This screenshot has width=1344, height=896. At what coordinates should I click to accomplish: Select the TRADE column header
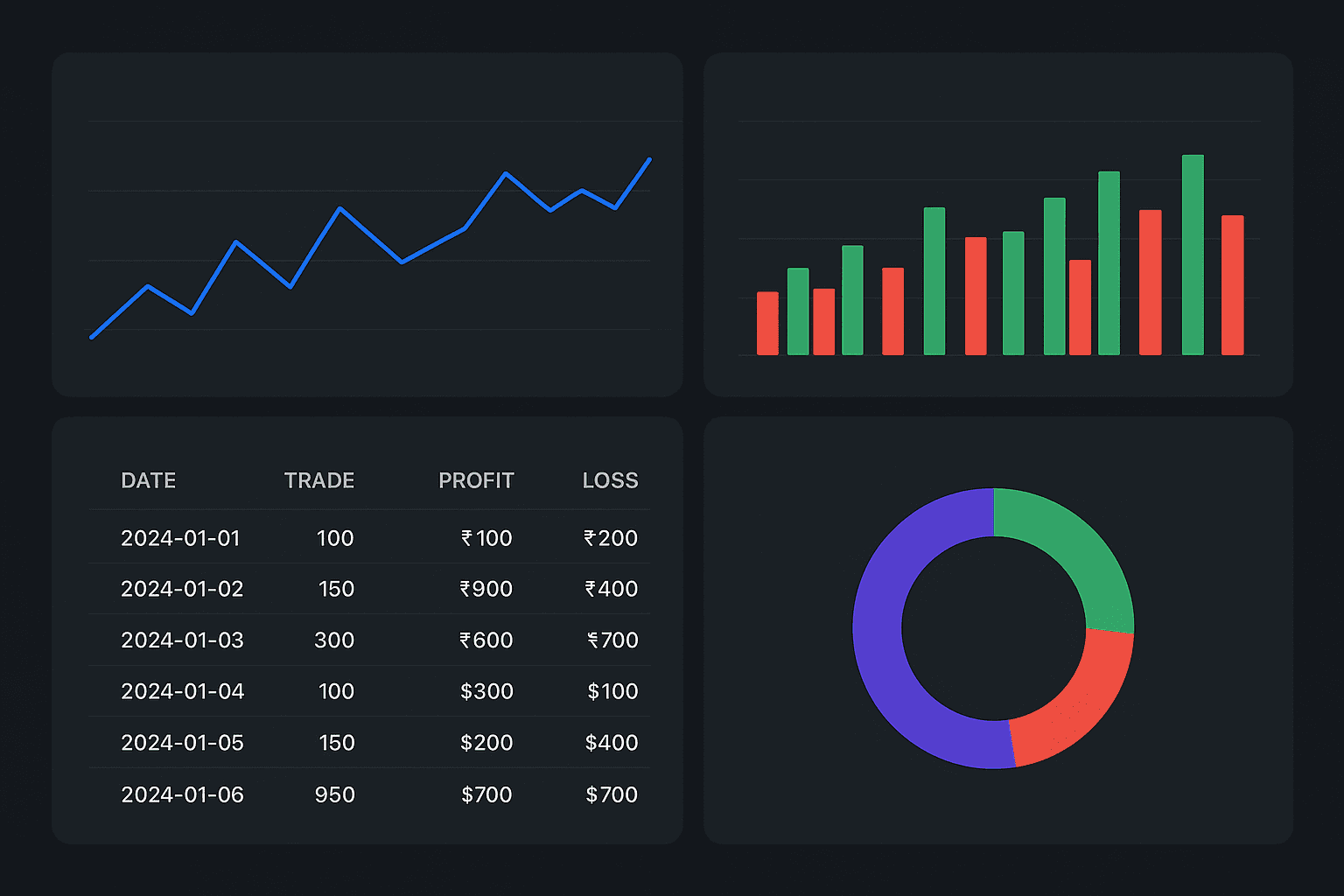click(x=318, y=480)
